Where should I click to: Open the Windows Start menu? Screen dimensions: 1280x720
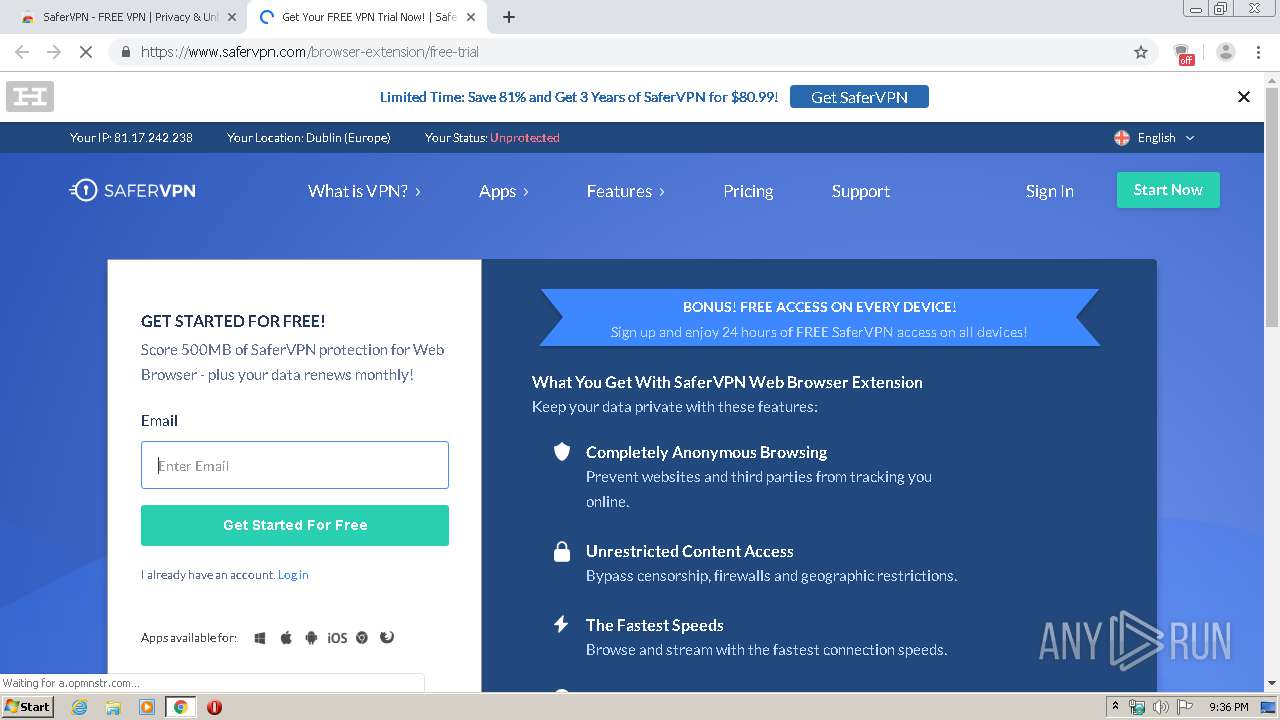point(27,707)
